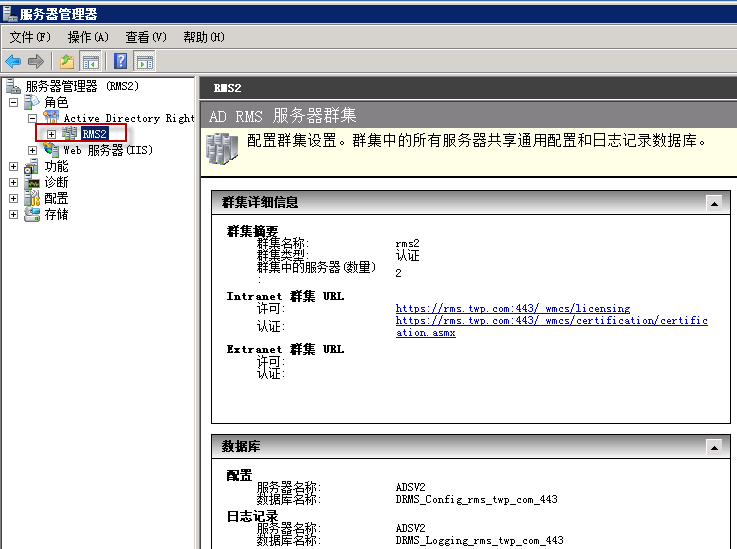
Task: Click the Server Manager title bar icon
Action: [x=9, y=14]
